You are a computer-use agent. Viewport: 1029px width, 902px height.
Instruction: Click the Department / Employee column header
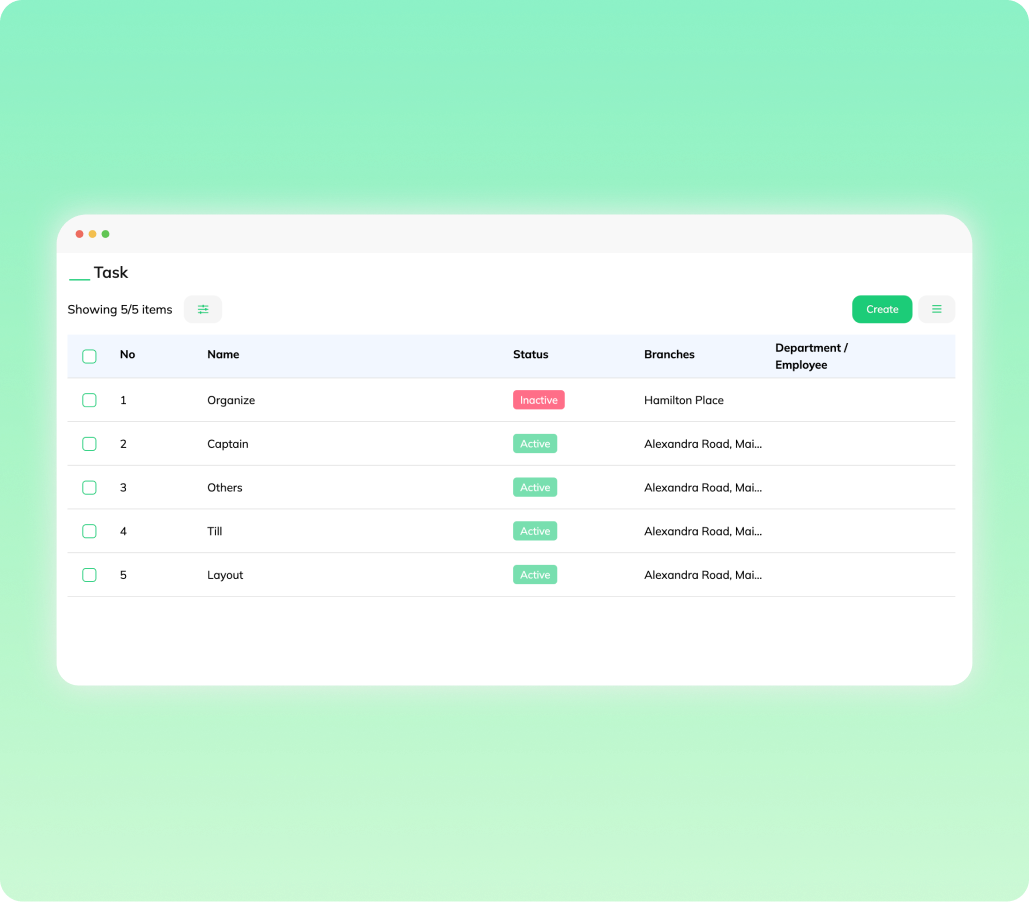pos(811,356)
